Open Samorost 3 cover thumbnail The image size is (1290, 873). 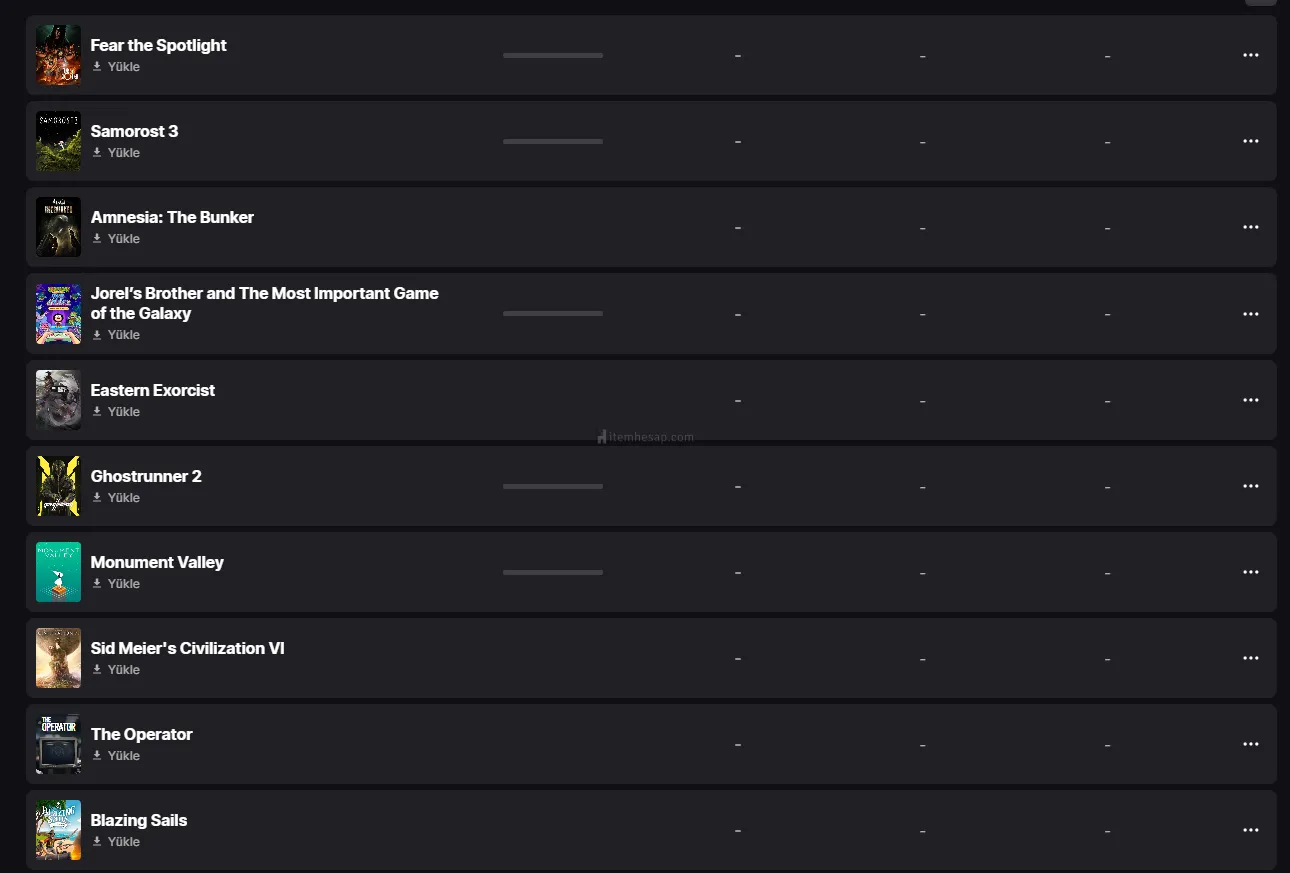coord(58,141)
